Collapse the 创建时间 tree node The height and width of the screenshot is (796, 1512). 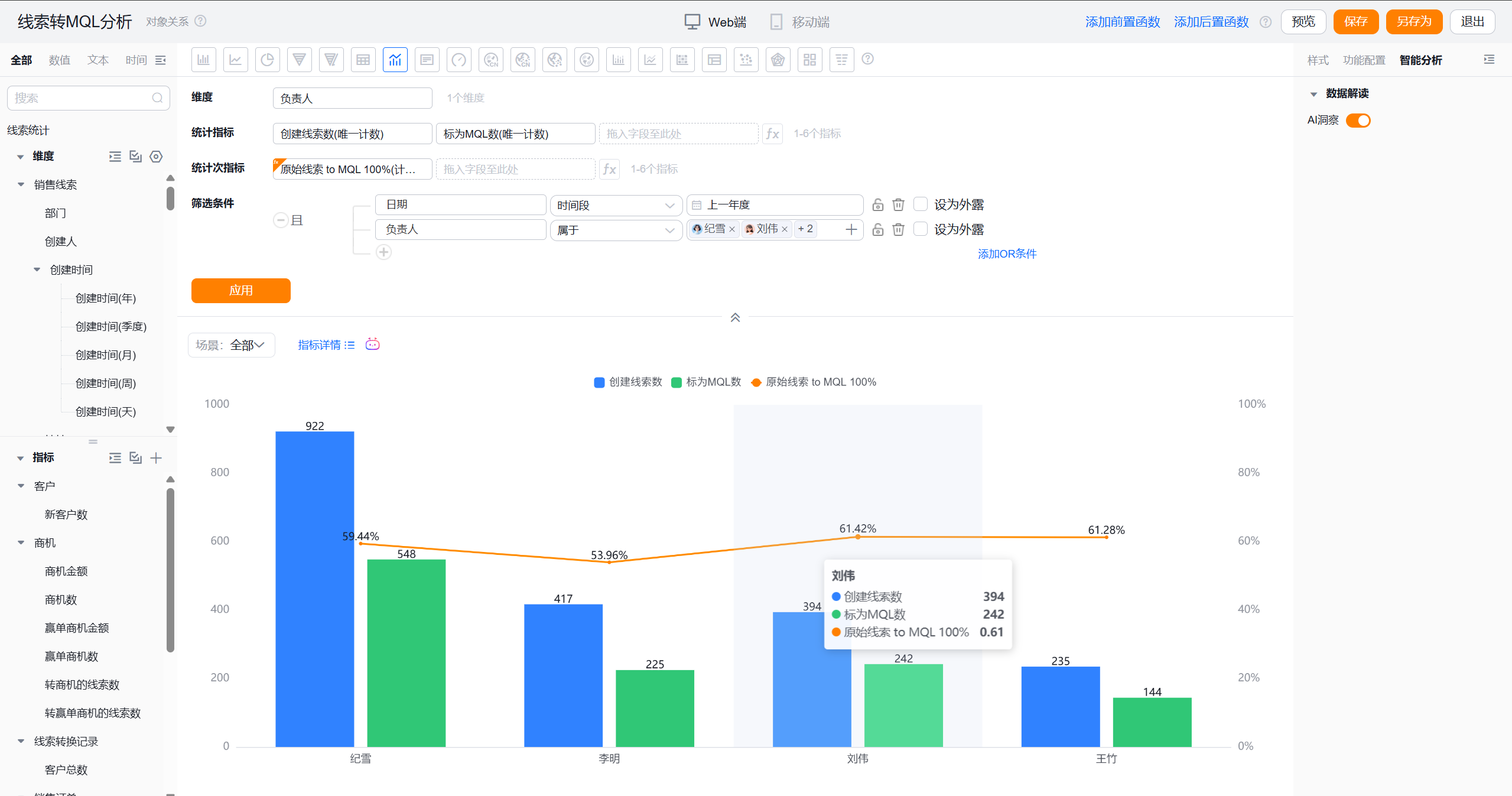tap(37, 270)
